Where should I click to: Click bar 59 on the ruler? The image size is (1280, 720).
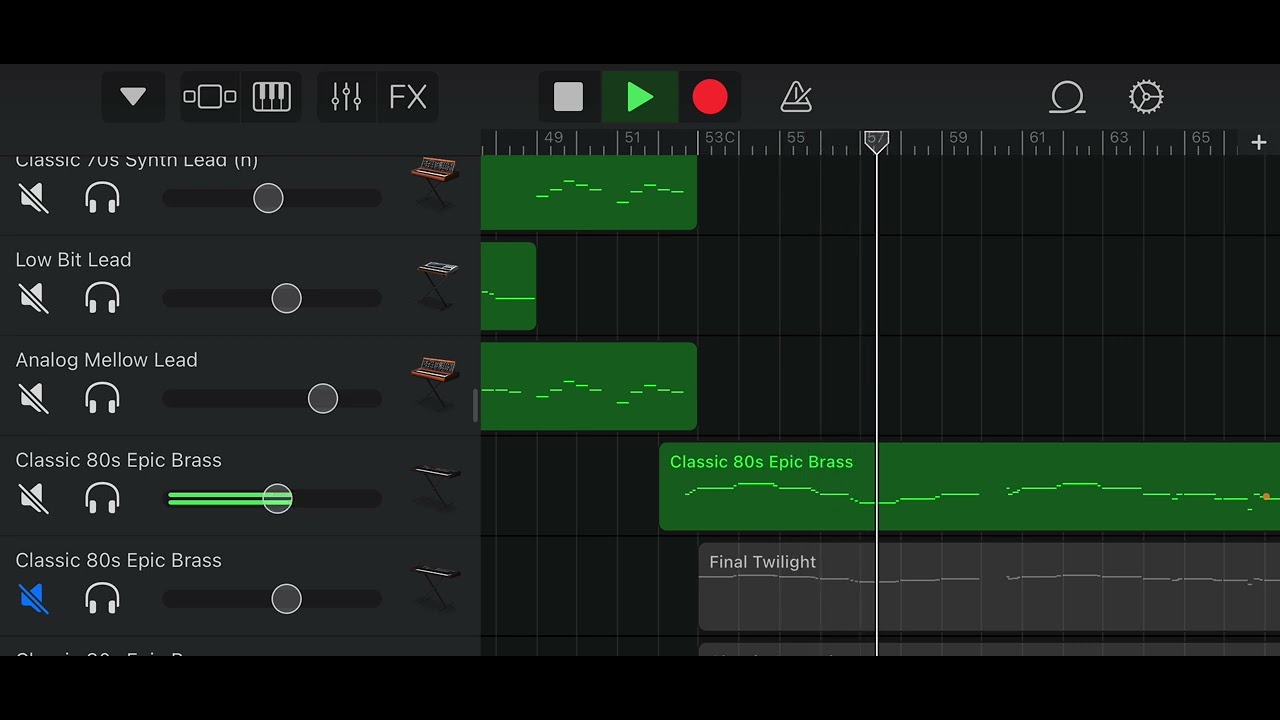coord(958,138)
